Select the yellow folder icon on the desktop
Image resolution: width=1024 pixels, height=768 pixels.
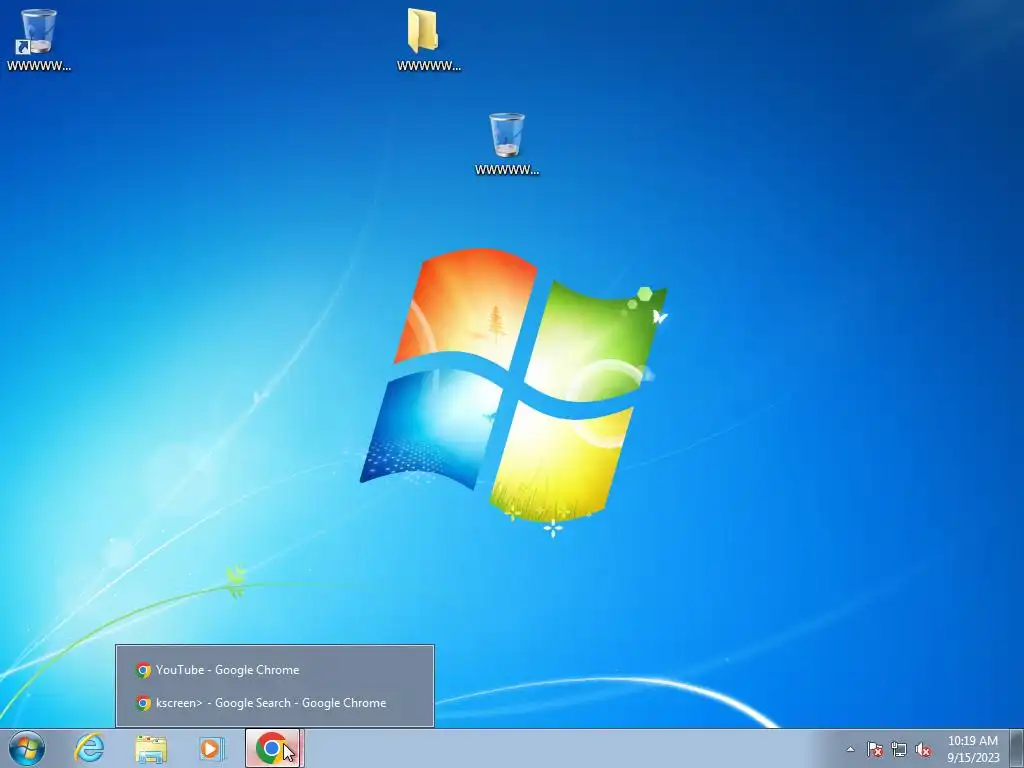pyautogui.click(x=428, y=39)
